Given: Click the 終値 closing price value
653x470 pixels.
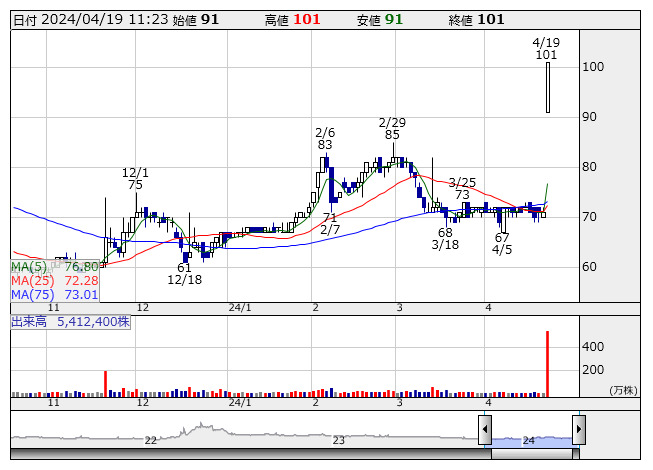Looking at the screenshot, I should [x=490, y=19].
